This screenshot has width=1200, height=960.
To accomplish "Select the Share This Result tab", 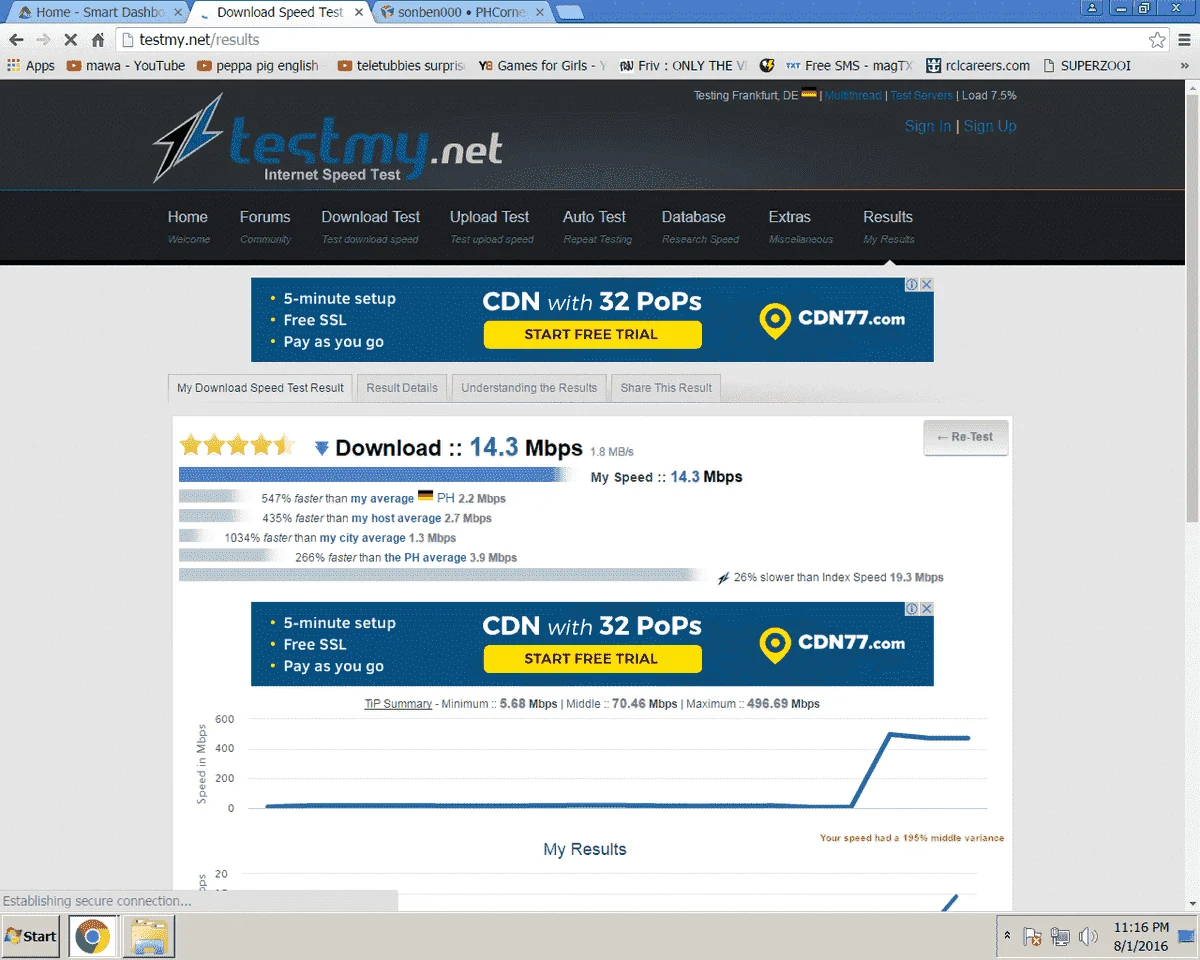I will coord(666,388).
